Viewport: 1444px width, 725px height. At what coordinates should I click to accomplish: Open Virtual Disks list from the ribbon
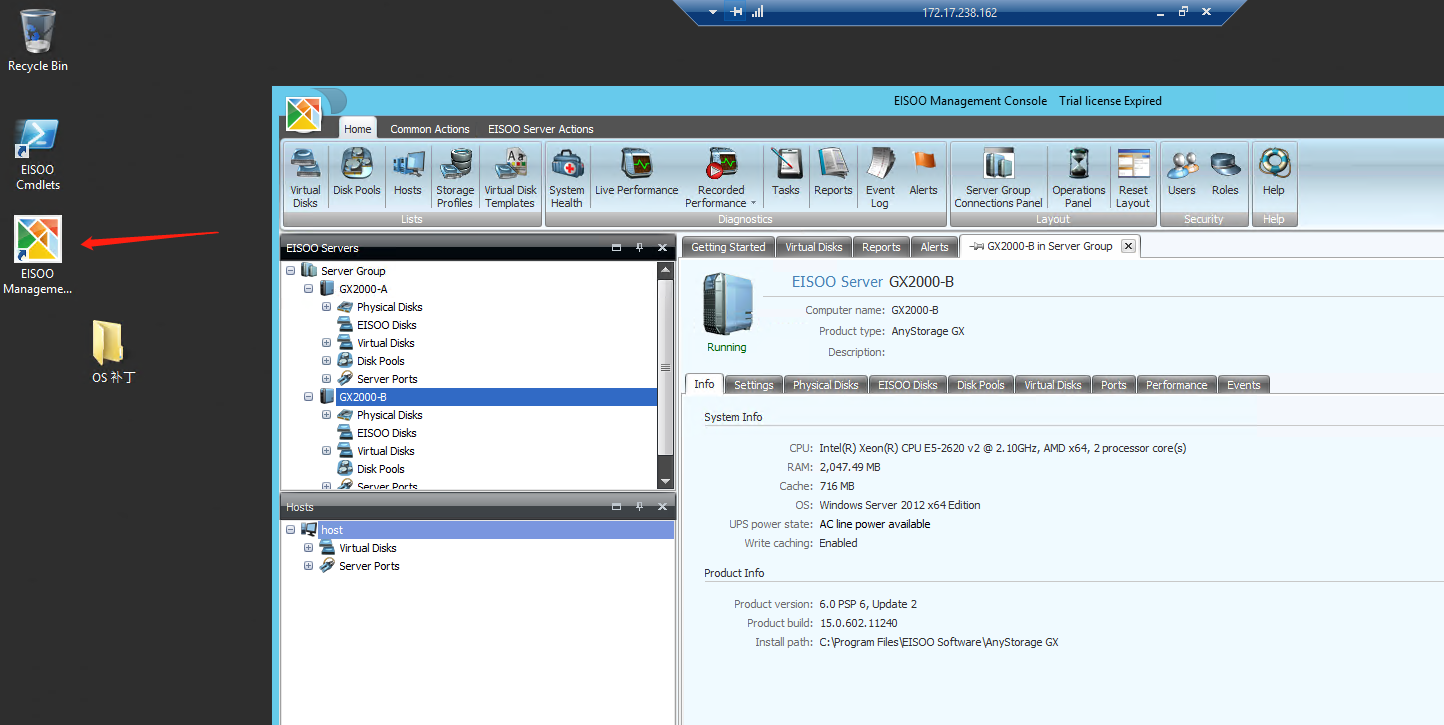(x=305, y=178)
